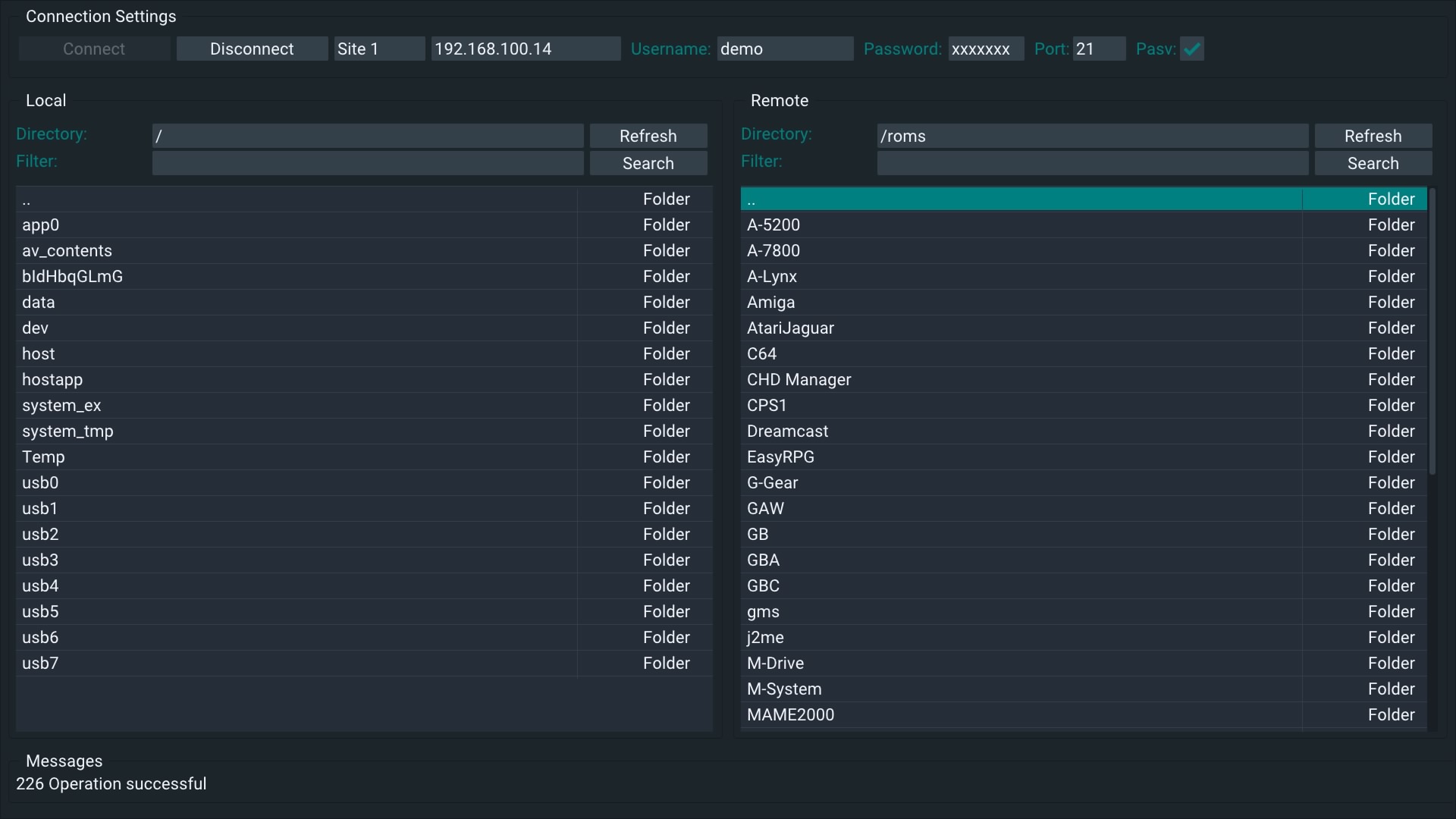Click the server IP address field
Screen dimensions: 1456x819
[x=526, y=49]
